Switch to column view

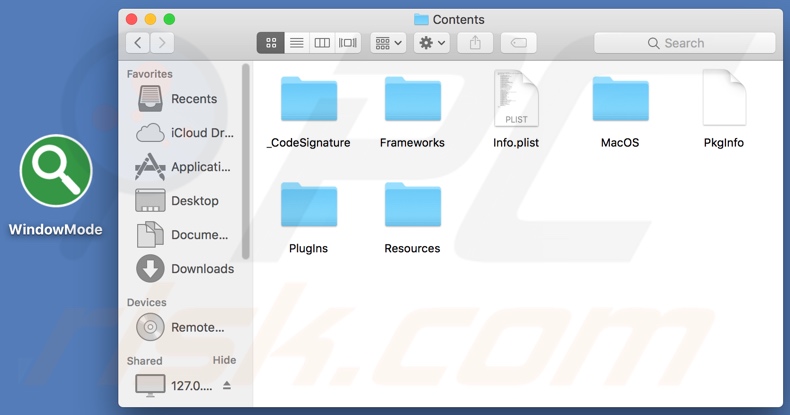[x=322, y=43]
